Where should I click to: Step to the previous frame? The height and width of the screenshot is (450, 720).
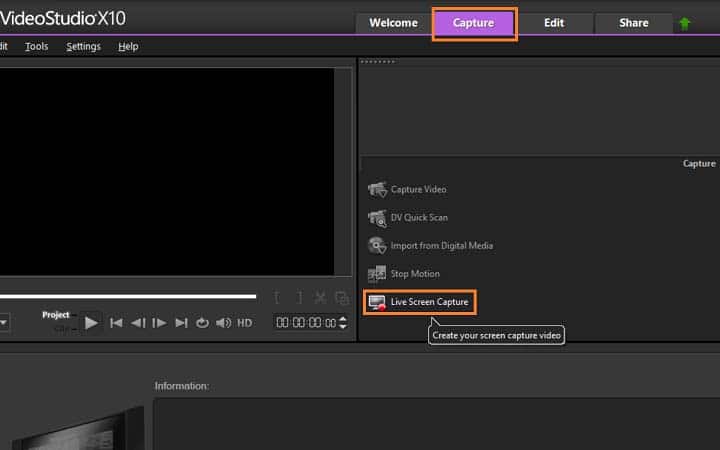(x=138, y=323)
